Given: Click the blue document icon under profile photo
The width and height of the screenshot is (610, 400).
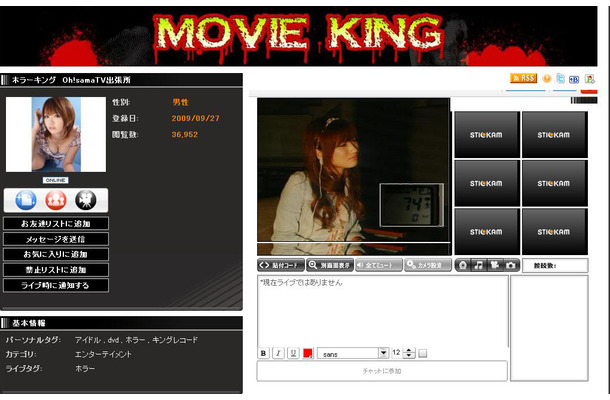Looking at the screenshot, I should tap(26, 200).
